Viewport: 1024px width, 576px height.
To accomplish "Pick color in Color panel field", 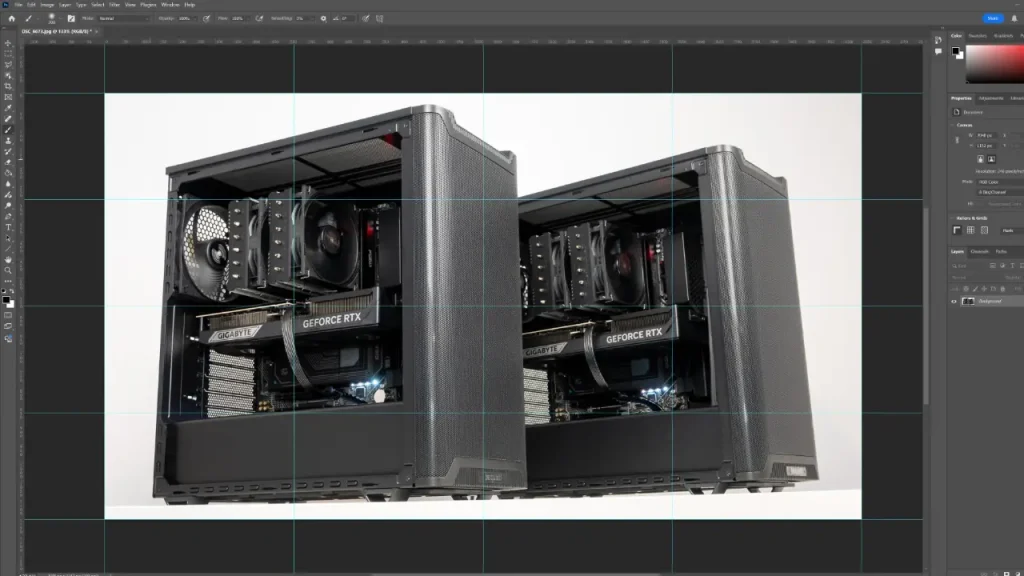I will (995, 64).
